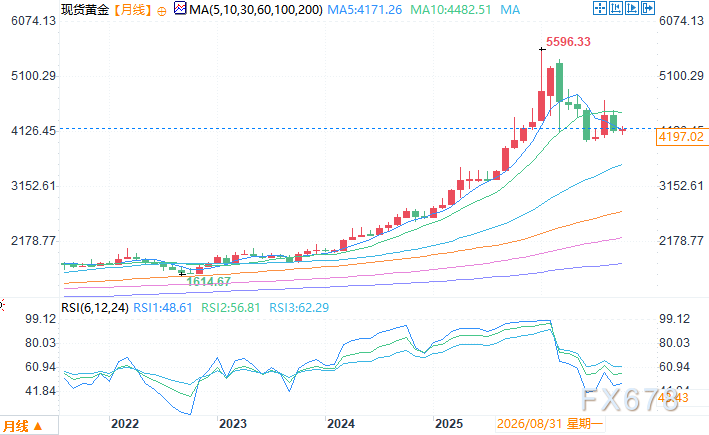This screenshot has height=435, width=709.
Task: Click the orange circle target icon beside 月线
Action: point(161,11)
